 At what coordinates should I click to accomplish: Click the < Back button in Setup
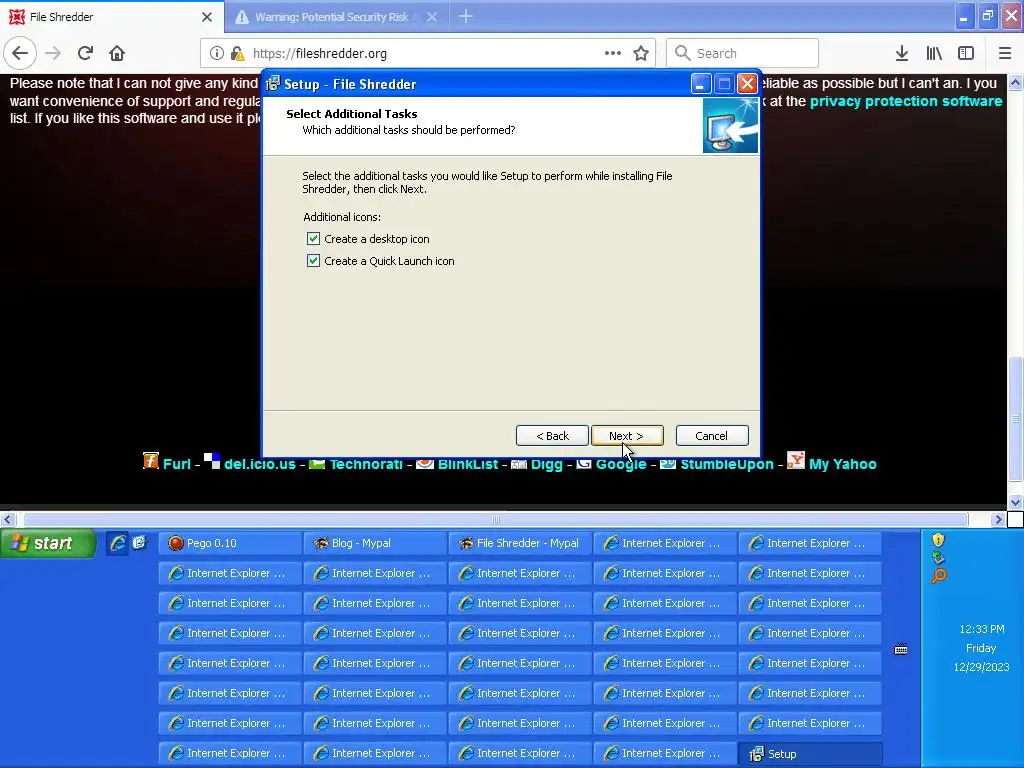point(552,436)
